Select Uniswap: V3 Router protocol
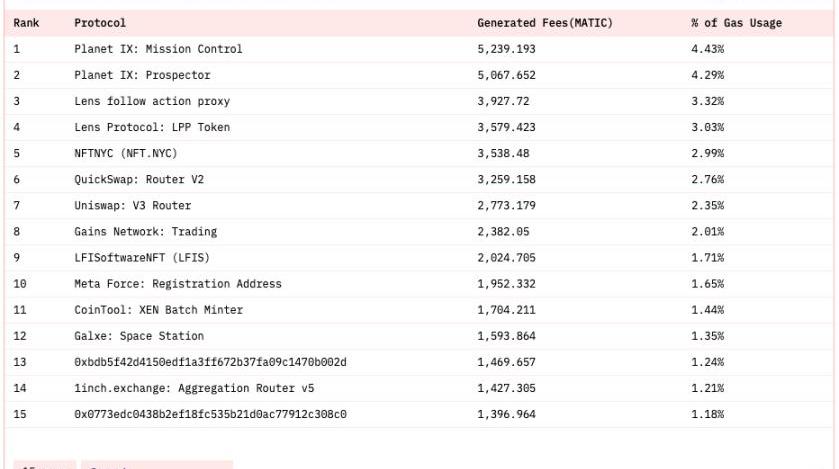Viewport: 839px width, 469px height. tap(132, 205)
